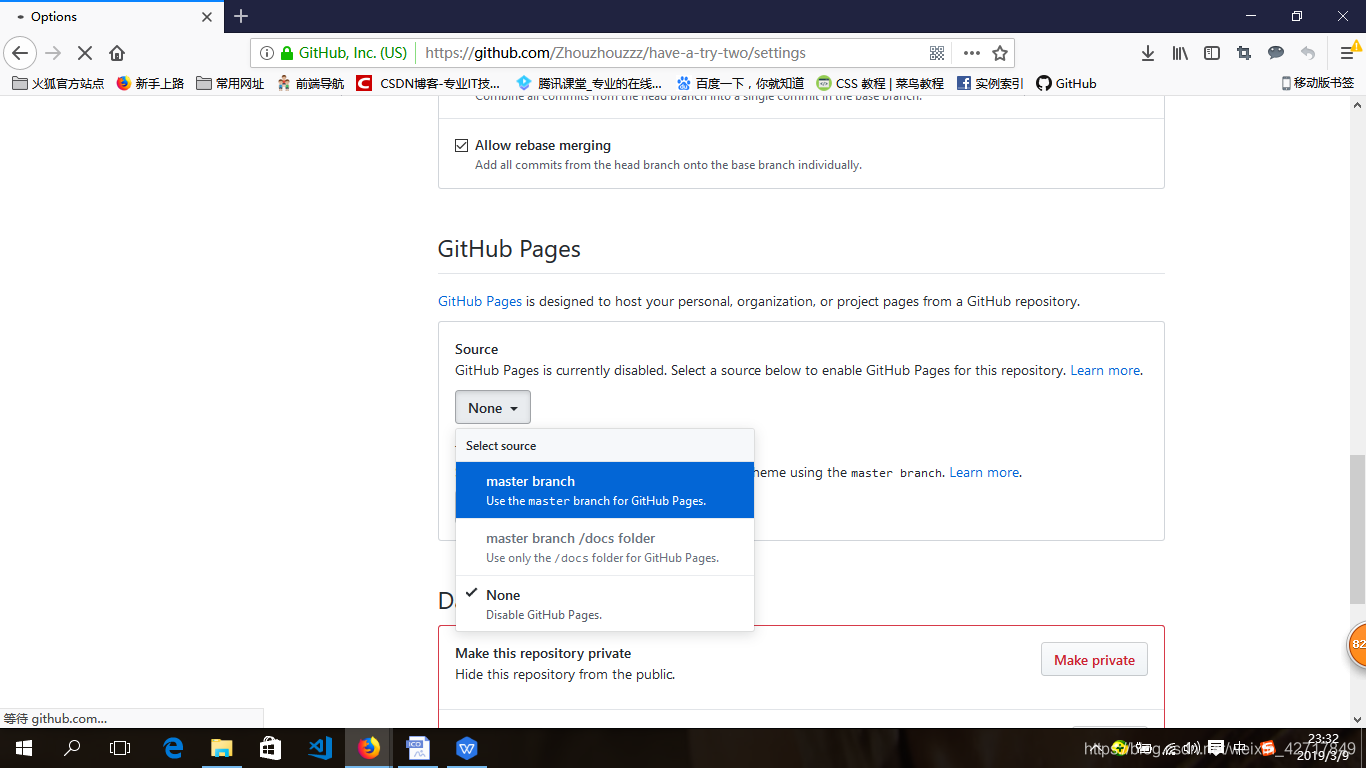Close the Options tab
Screen dimensions: 1366x768
click(x=207, y=17)
